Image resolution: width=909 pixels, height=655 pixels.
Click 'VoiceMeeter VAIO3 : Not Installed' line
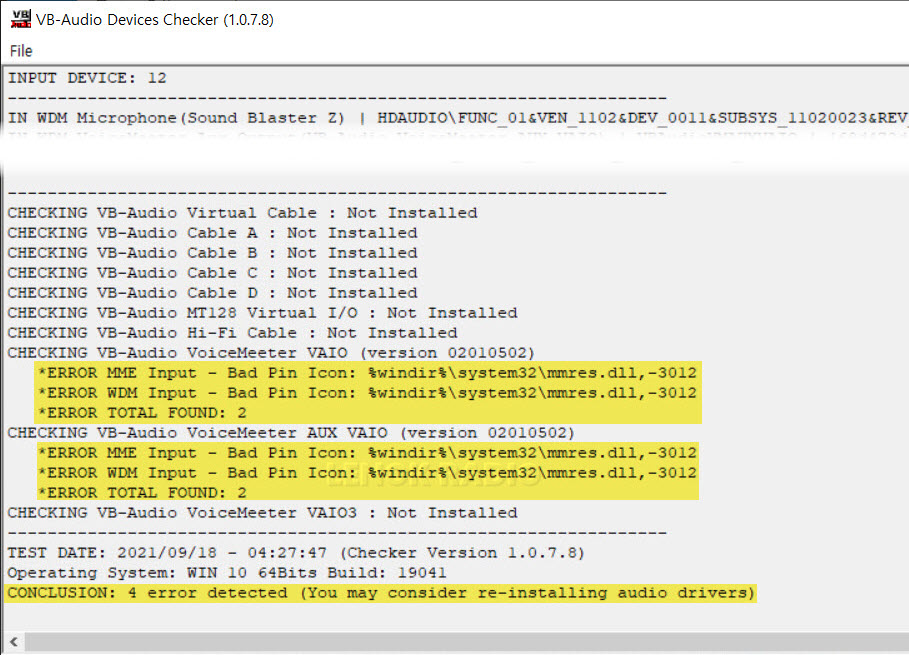coord(262,513)
